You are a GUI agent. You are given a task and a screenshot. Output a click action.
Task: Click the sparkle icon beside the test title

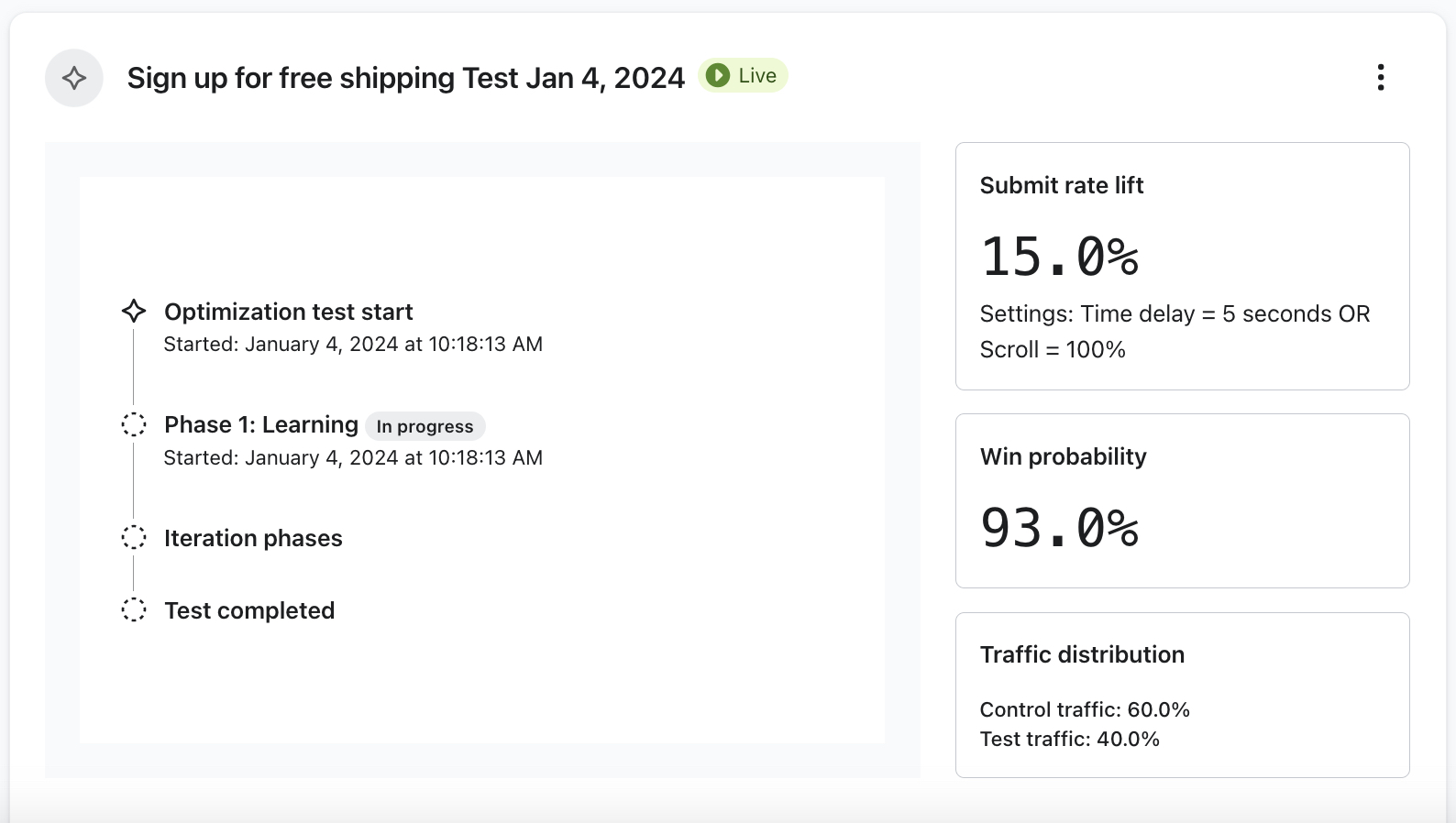(73, 78)
